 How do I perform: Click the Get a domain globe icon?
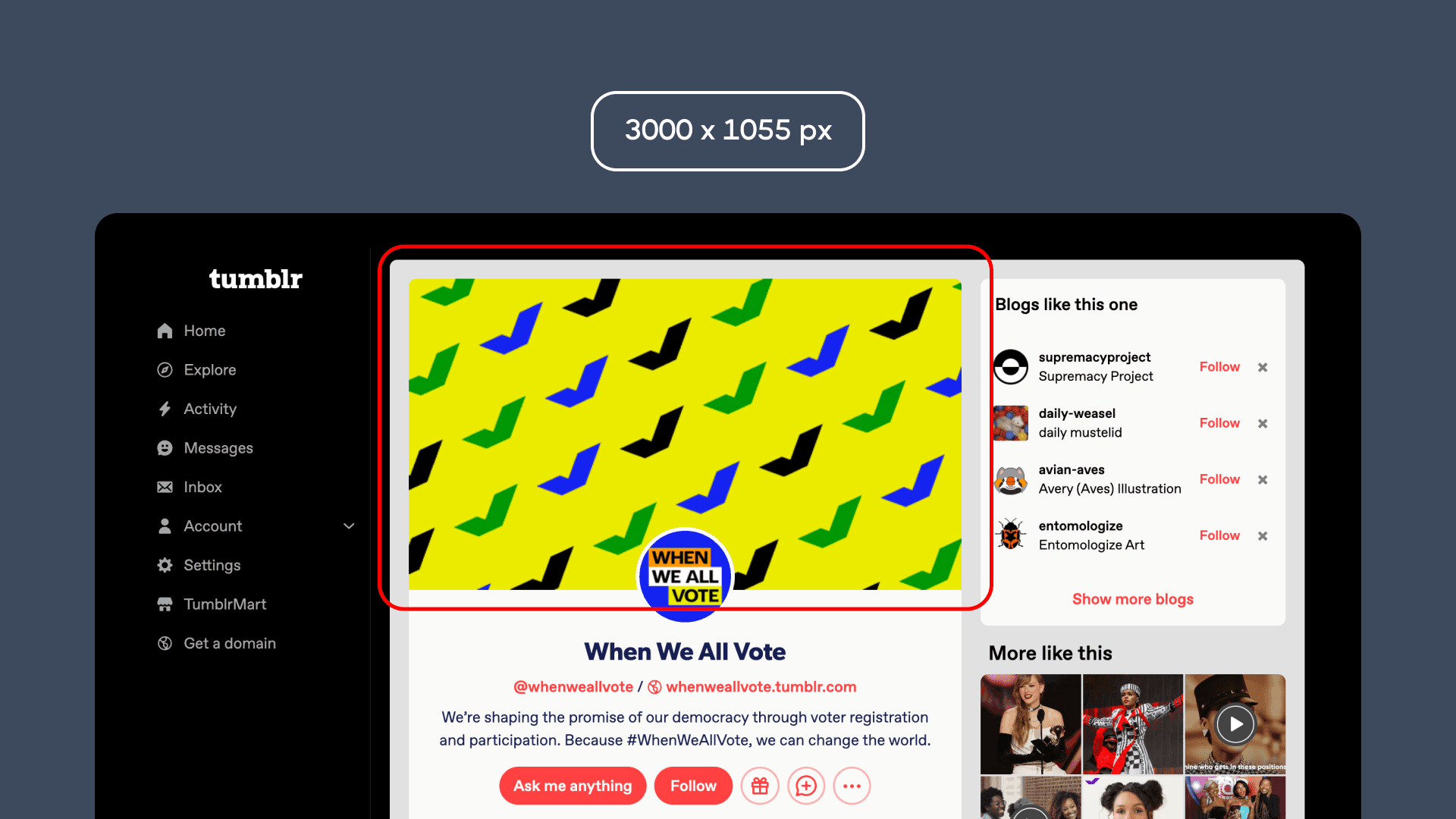(x=164, y=643)
